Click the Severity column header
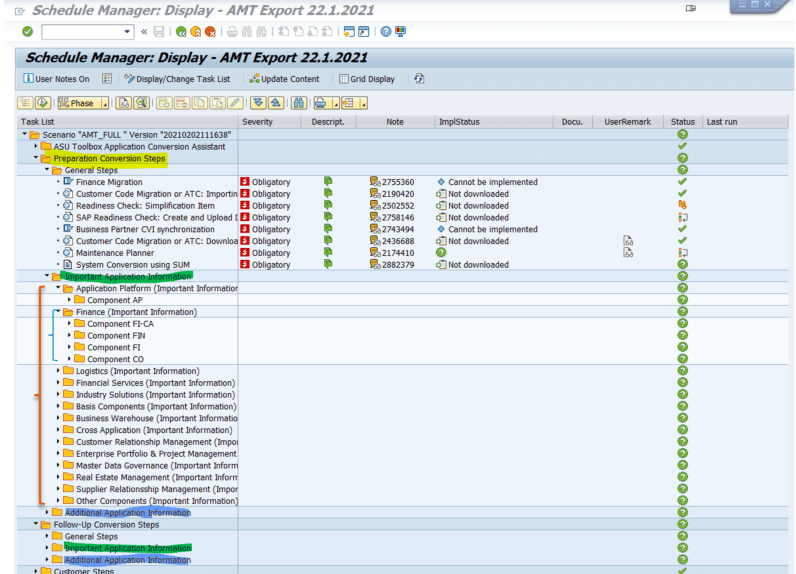This screenshot has width=796, height=574. (x=269, y=122)
